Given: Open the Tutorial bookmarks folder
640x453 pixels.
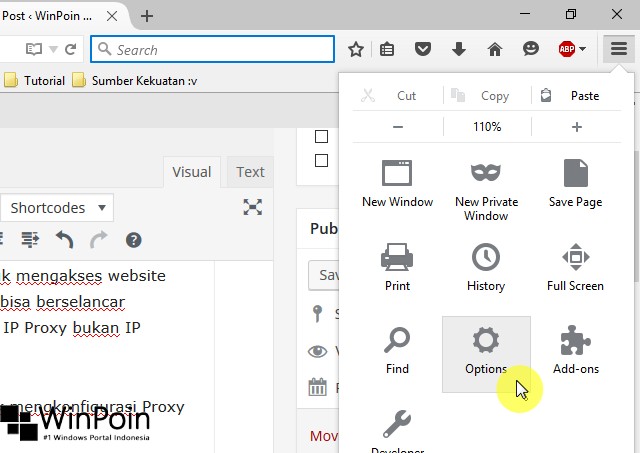Looking at the screenshot, I should click(34, 80).
